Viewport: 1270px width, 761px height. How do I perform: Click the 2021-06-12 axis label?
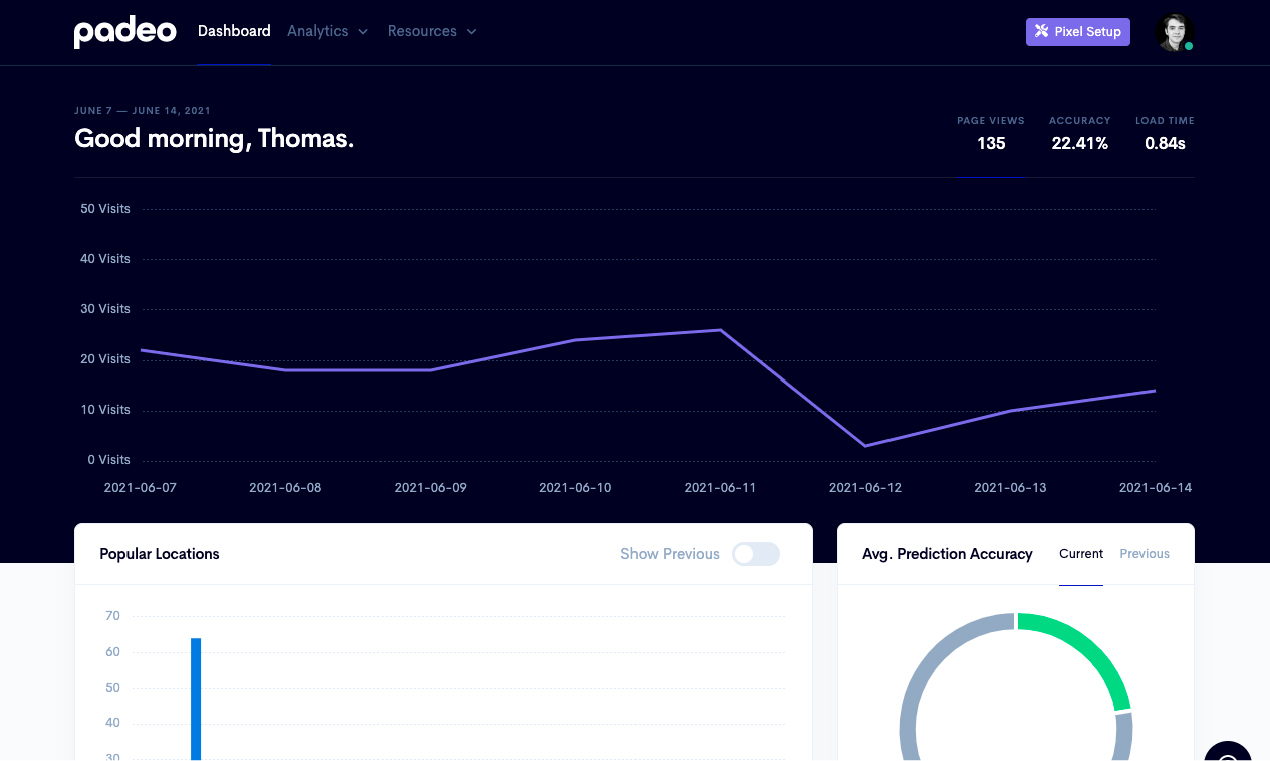865,488
